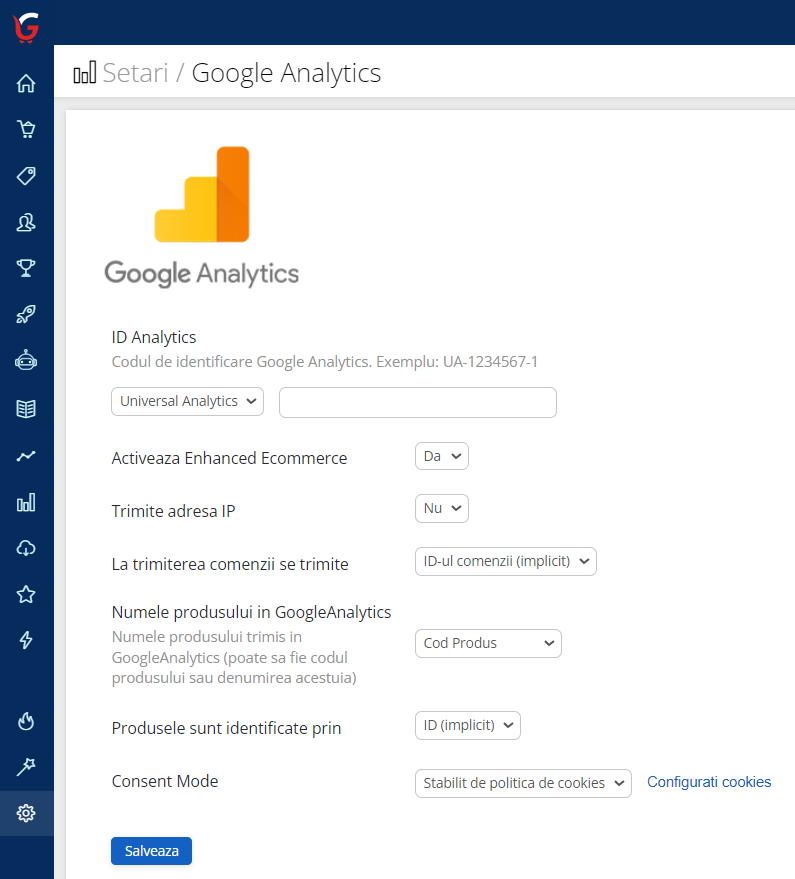Toggle the Activeaza Enhanced Ecommerce dropdown
The width and height of the screenshot is (795, 879).
tap(441, 456)
